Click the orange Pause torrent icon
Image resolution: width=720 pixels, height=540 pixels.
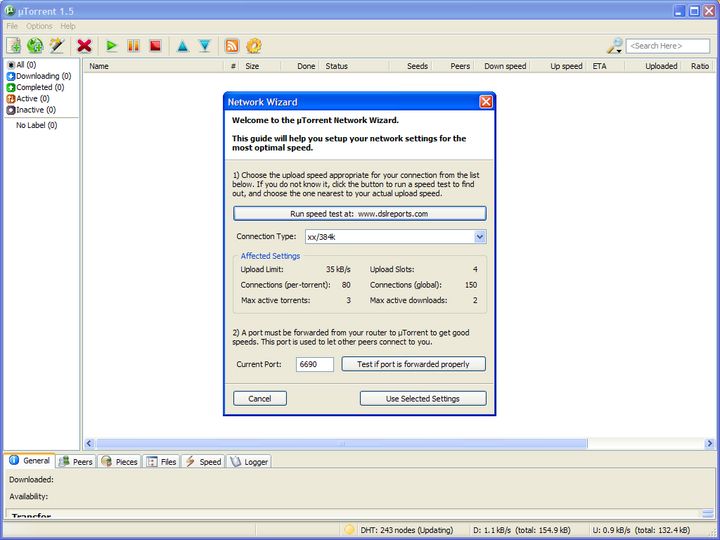[134, 46]
